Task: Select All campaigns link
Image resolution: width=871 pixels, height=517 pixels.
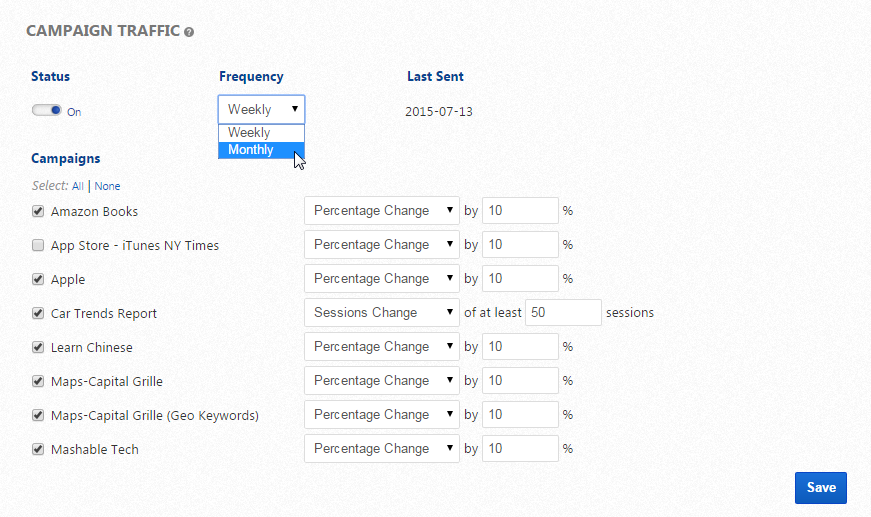Action: [x=78, y=186]
